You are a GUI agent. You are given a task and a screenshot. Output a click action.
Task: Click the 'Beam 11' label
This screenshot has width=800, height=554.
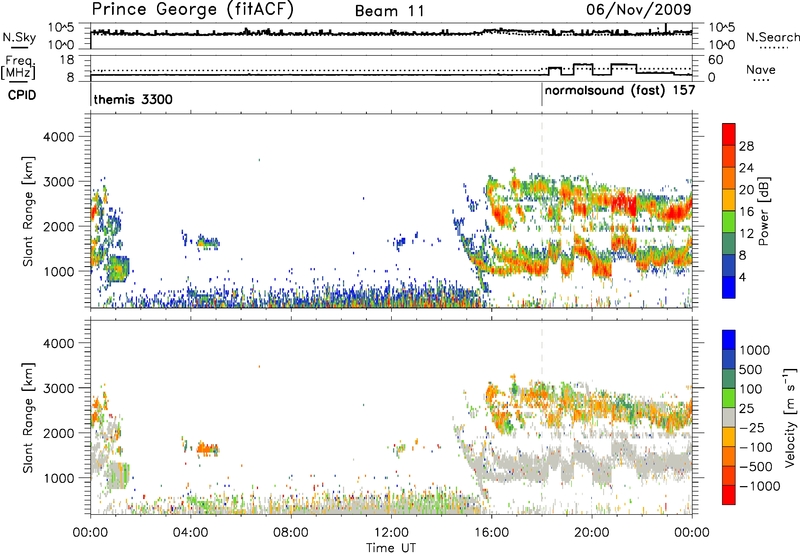pyautogui.click(x=390, y=11)
